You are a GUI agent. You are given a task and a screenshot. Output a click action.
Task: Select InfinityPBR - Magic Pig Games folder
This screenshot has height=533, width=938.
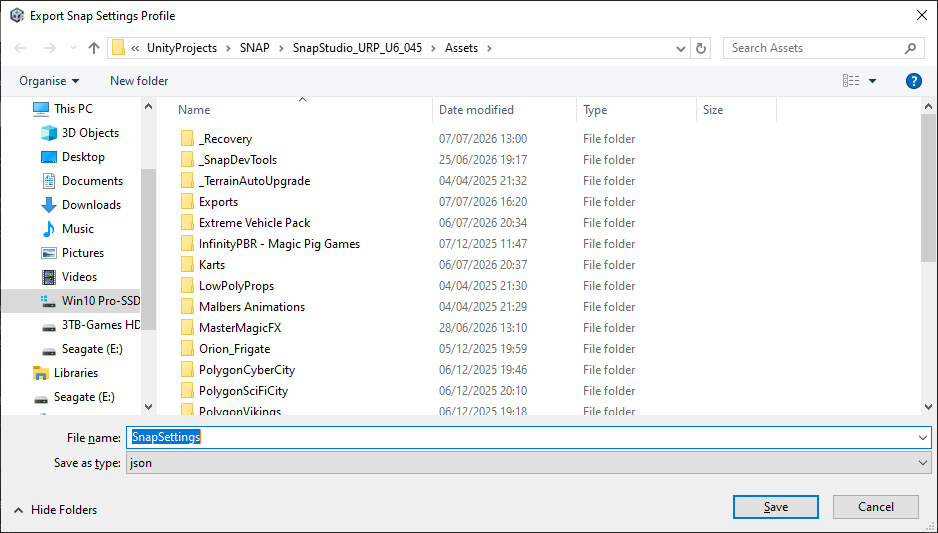tap(279, 243)
